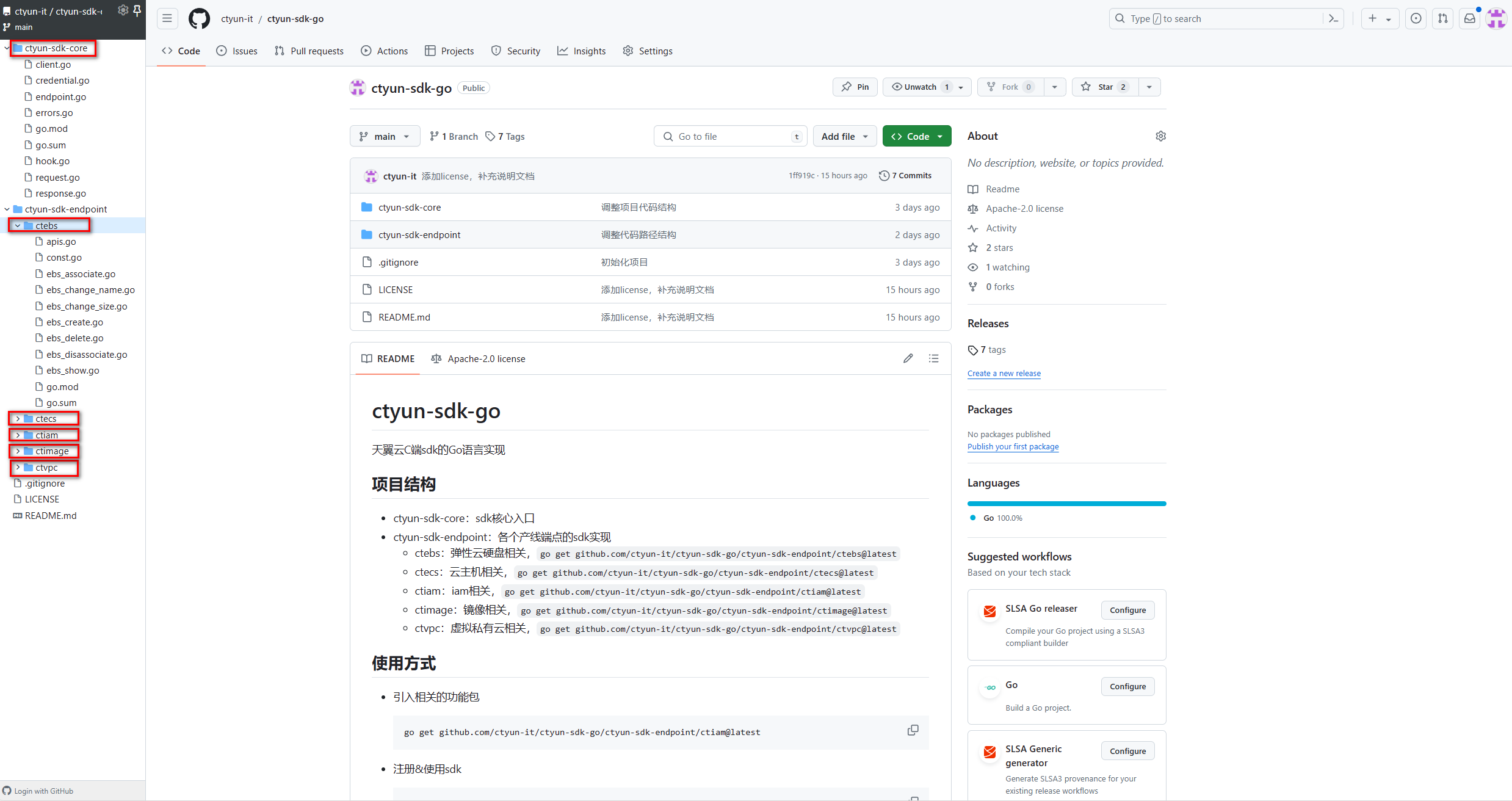Expand the ctvpc folder in tree
The image size is (1512, 801).
[18, 468]
